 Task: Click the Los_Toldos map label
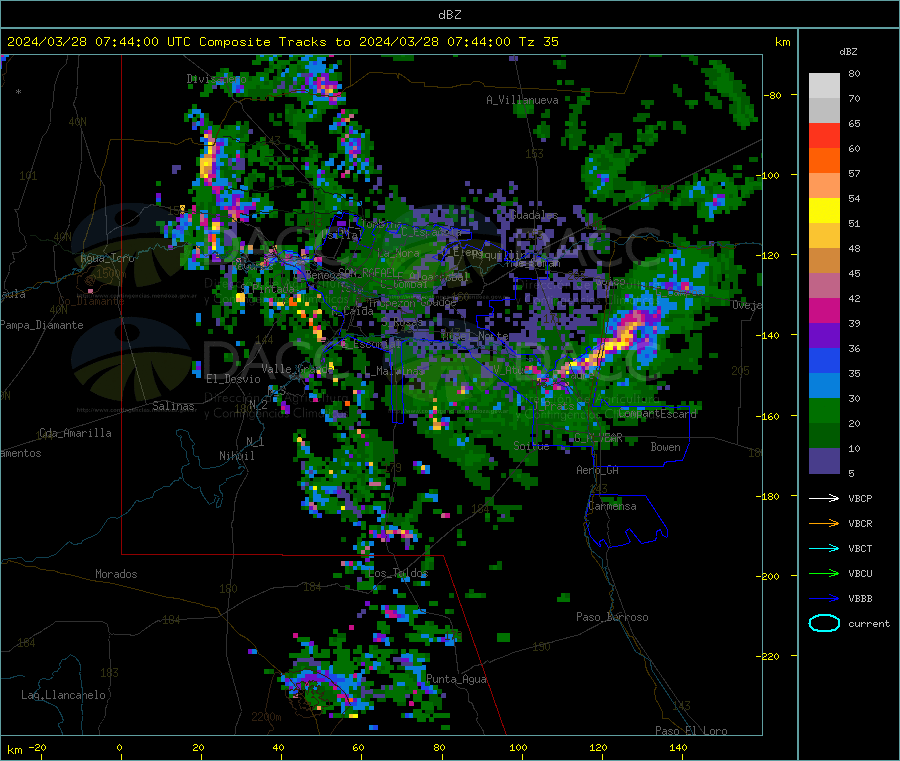398,573
